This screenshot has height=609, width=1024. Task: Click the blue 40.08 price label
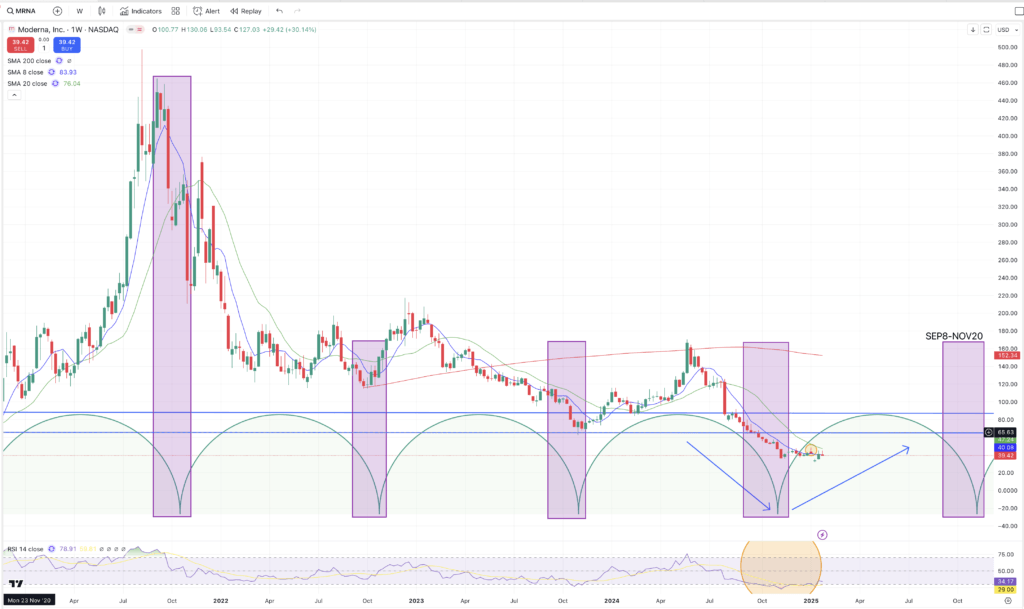(x=1006, y=448)
